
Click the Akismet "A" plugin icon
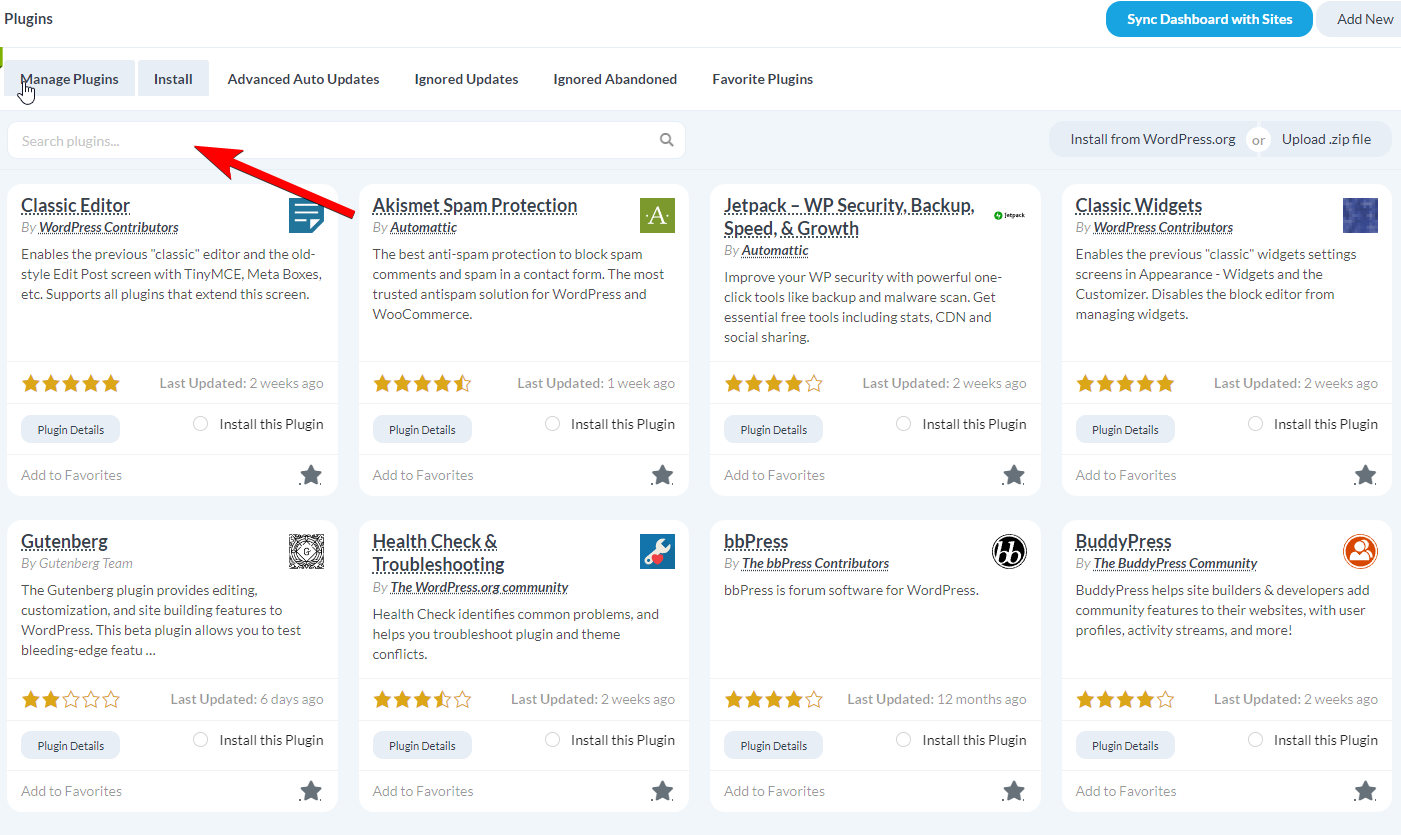point(657,215)
